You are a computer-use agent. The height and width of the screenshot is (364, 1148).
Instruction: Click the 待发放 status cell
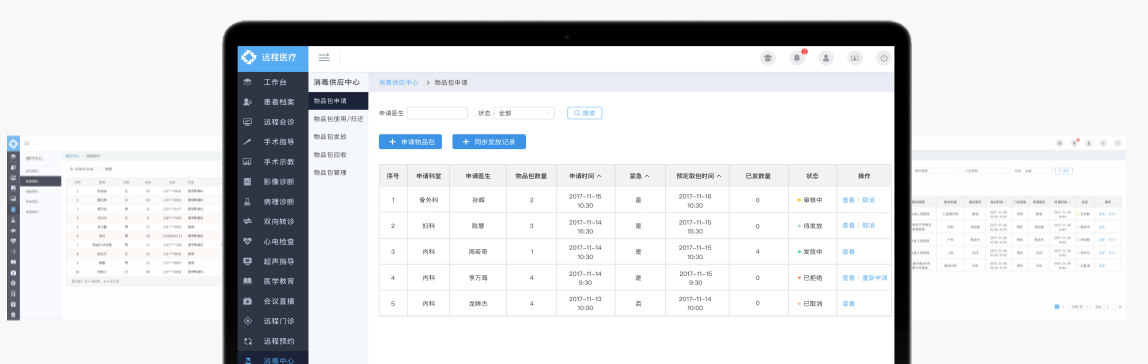coord(812,226)
